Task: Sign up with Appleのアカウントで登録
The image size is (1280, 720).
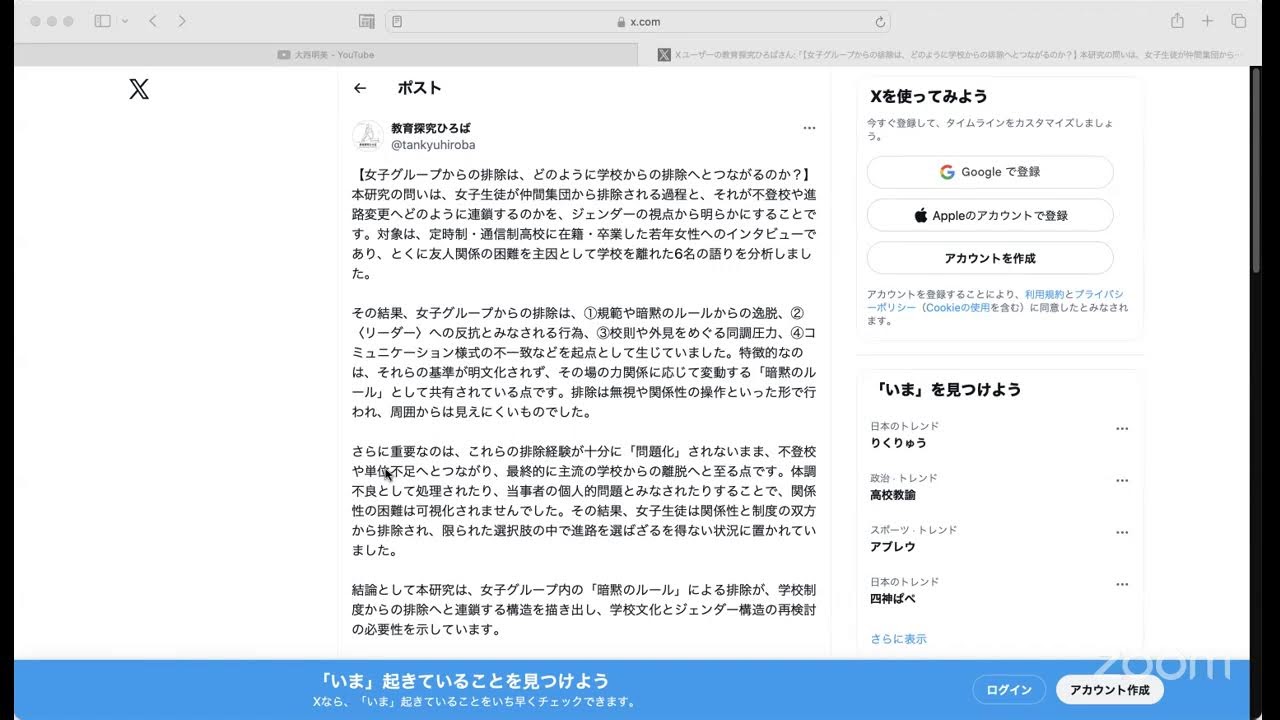Action: (x=990, y=215)
